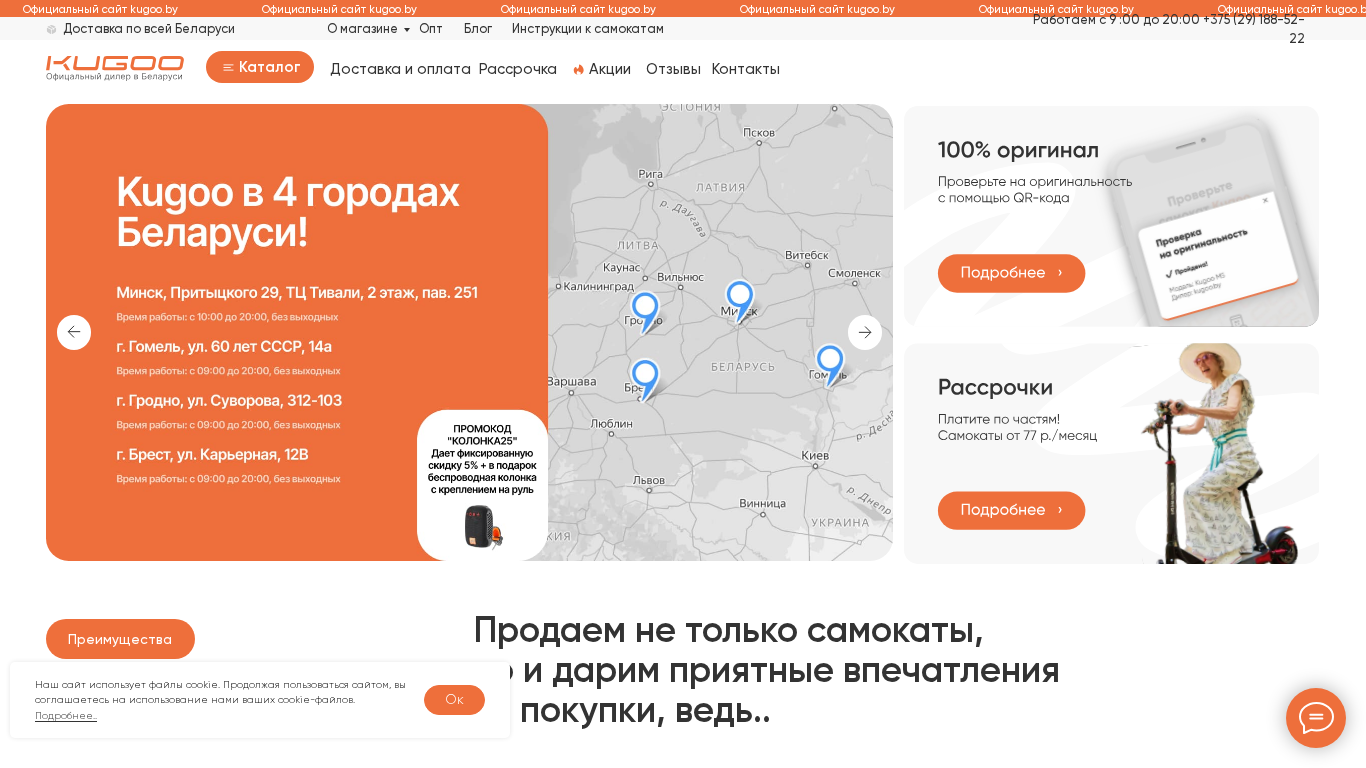1366x768 pixels.
Task: Open the Опт menu item
Action: (431, 29)
